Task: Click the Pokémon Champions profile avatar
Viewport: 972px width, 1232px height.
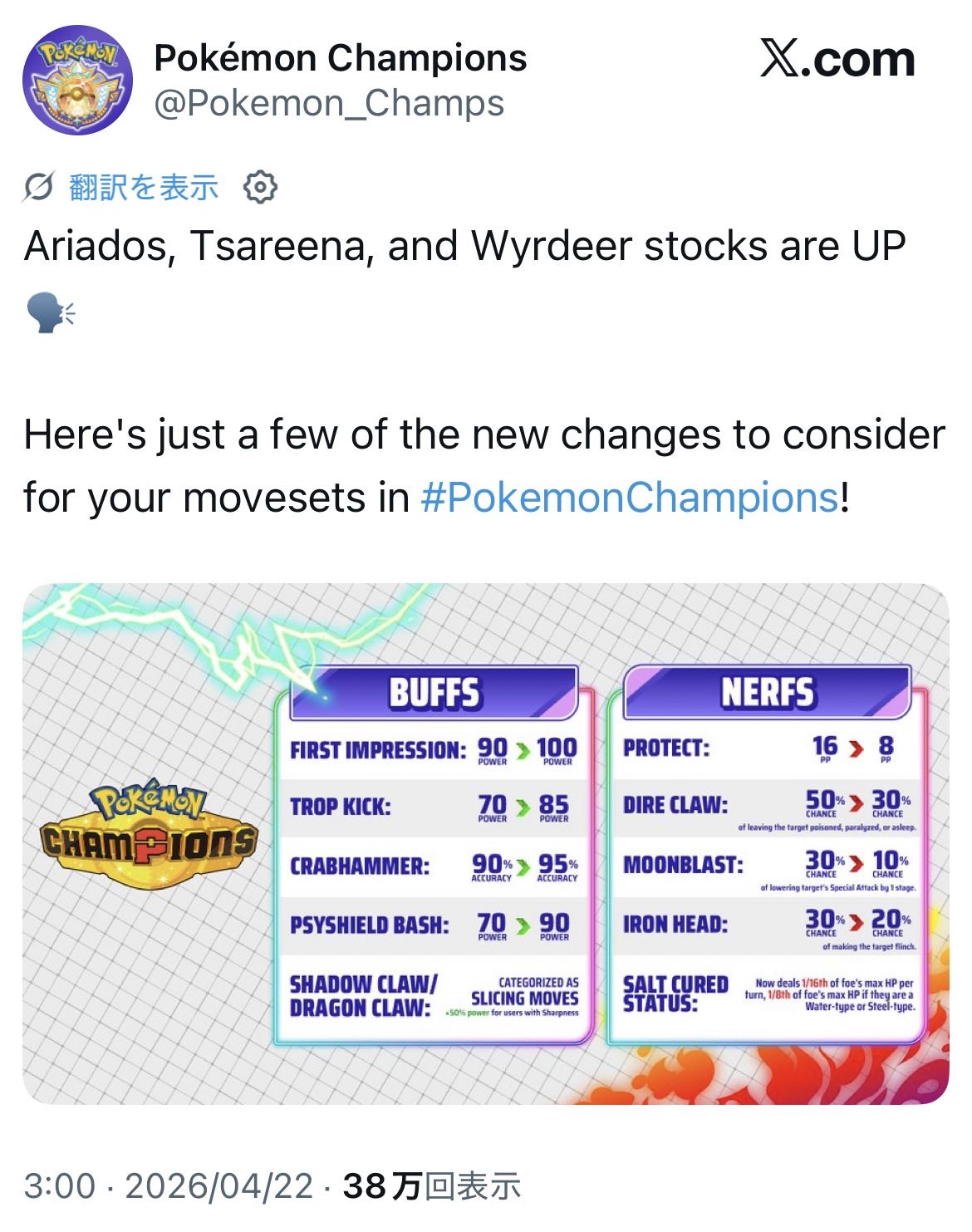Action: pyautogui.click(x=77, y=81)
